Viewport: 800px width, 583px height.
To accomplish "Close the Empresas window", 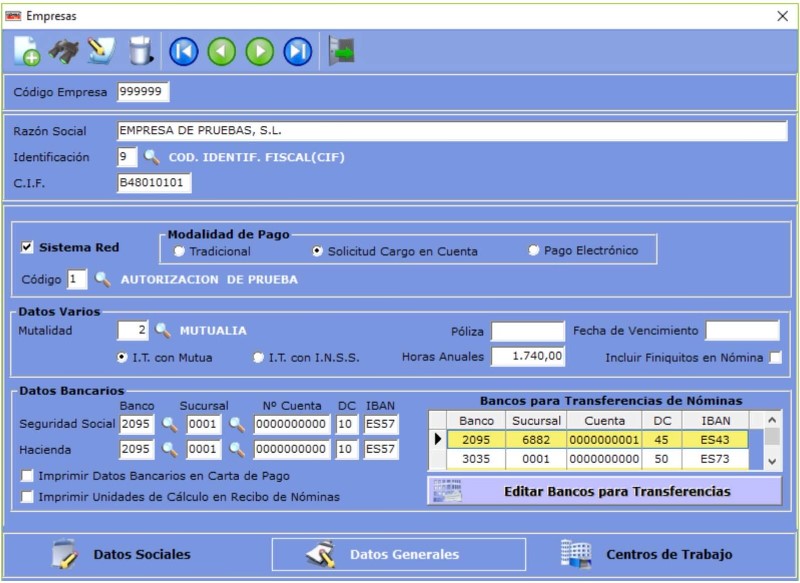I will pyautogui.click(x=782, y=16).
